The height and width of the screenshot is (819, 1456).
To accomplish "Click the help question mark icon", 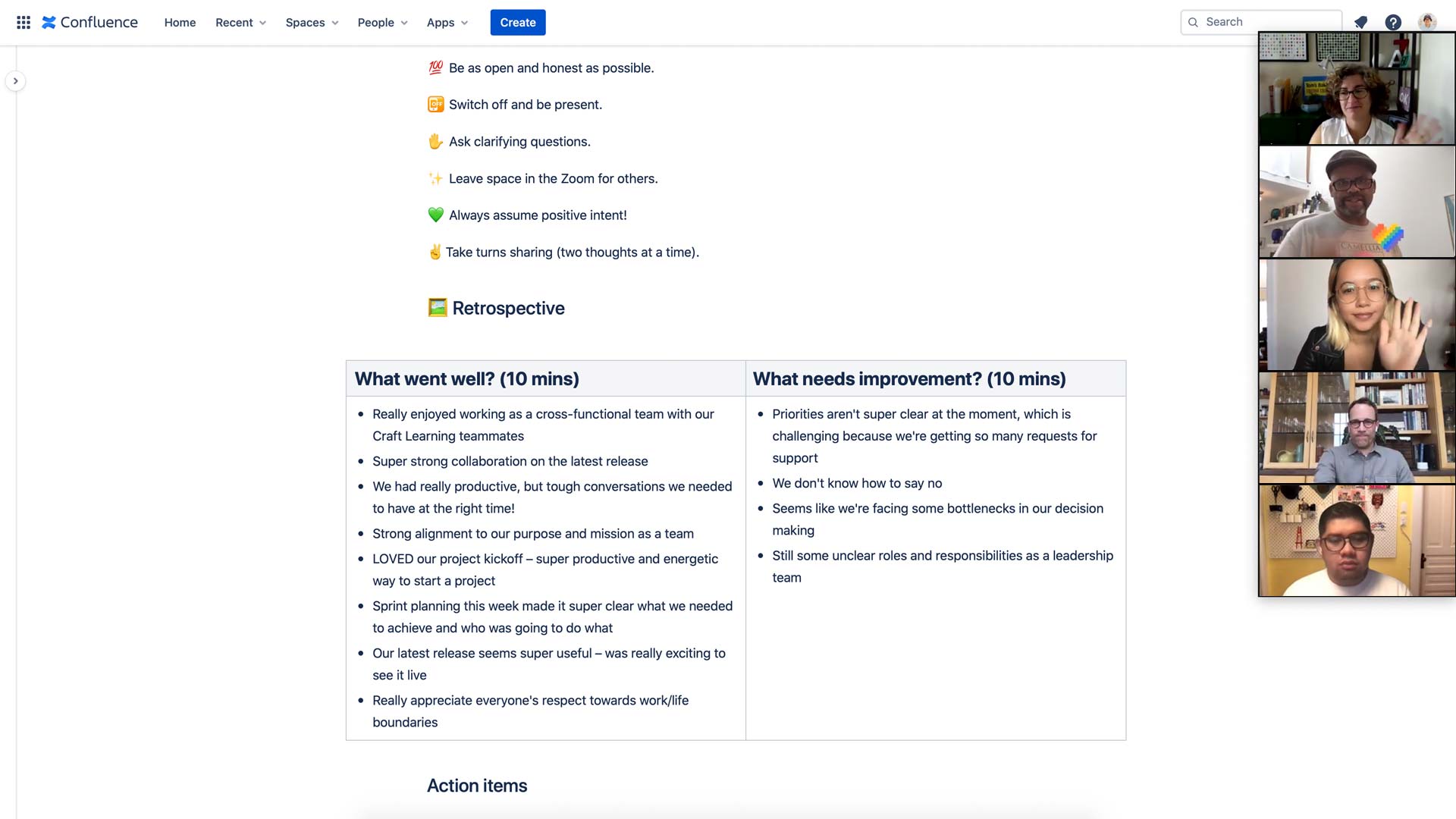I will (1394, 22).
